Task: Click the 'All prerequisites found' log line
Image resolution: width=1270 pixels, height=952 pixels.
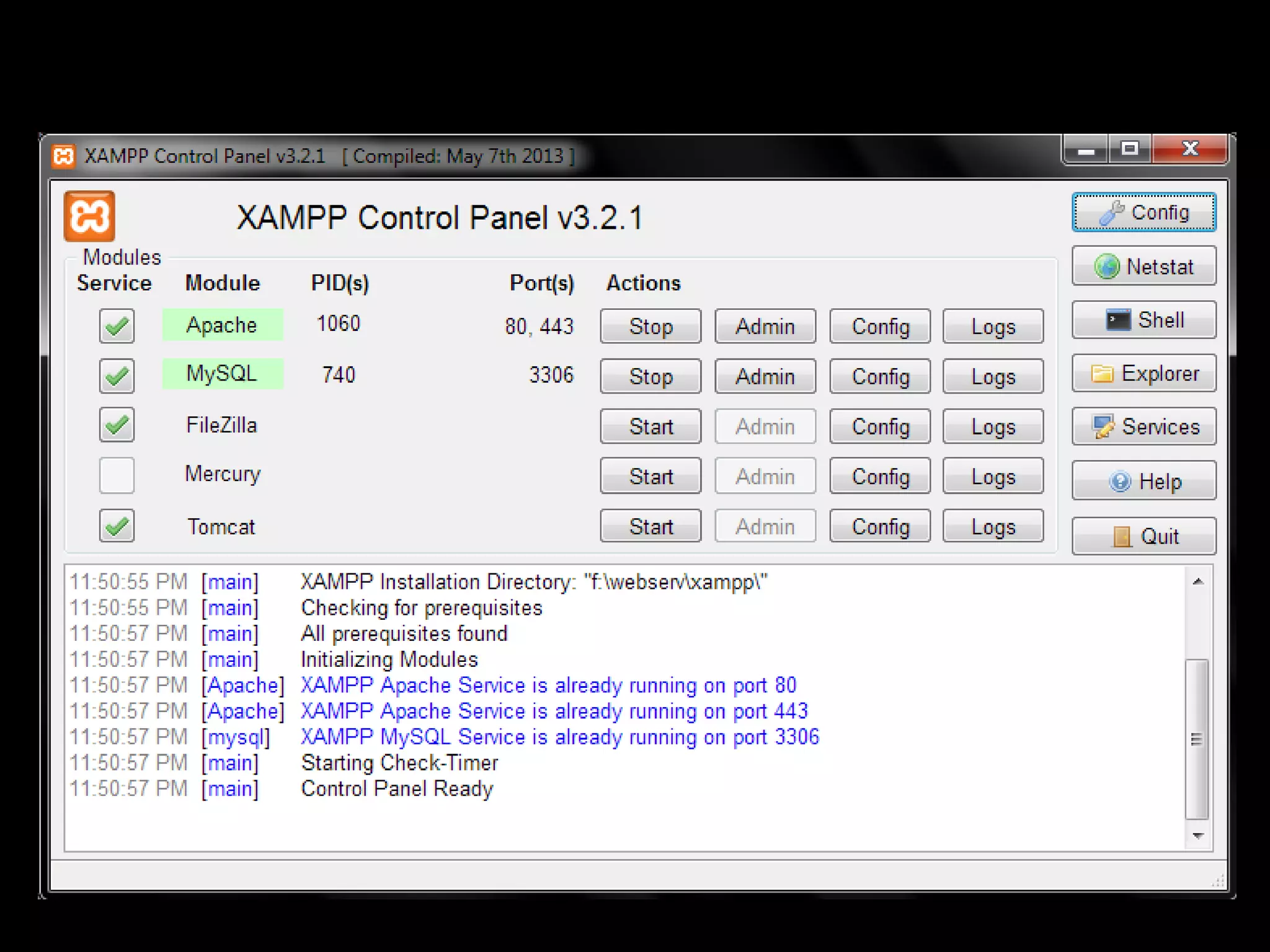Action: tap(404, 633)
